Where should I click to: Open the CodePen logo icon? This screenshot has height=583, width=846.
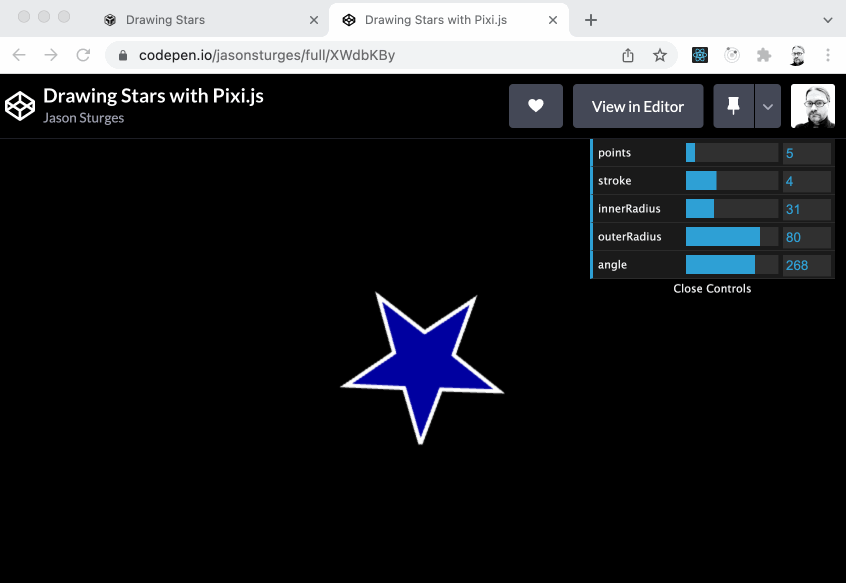coord(19,105)
